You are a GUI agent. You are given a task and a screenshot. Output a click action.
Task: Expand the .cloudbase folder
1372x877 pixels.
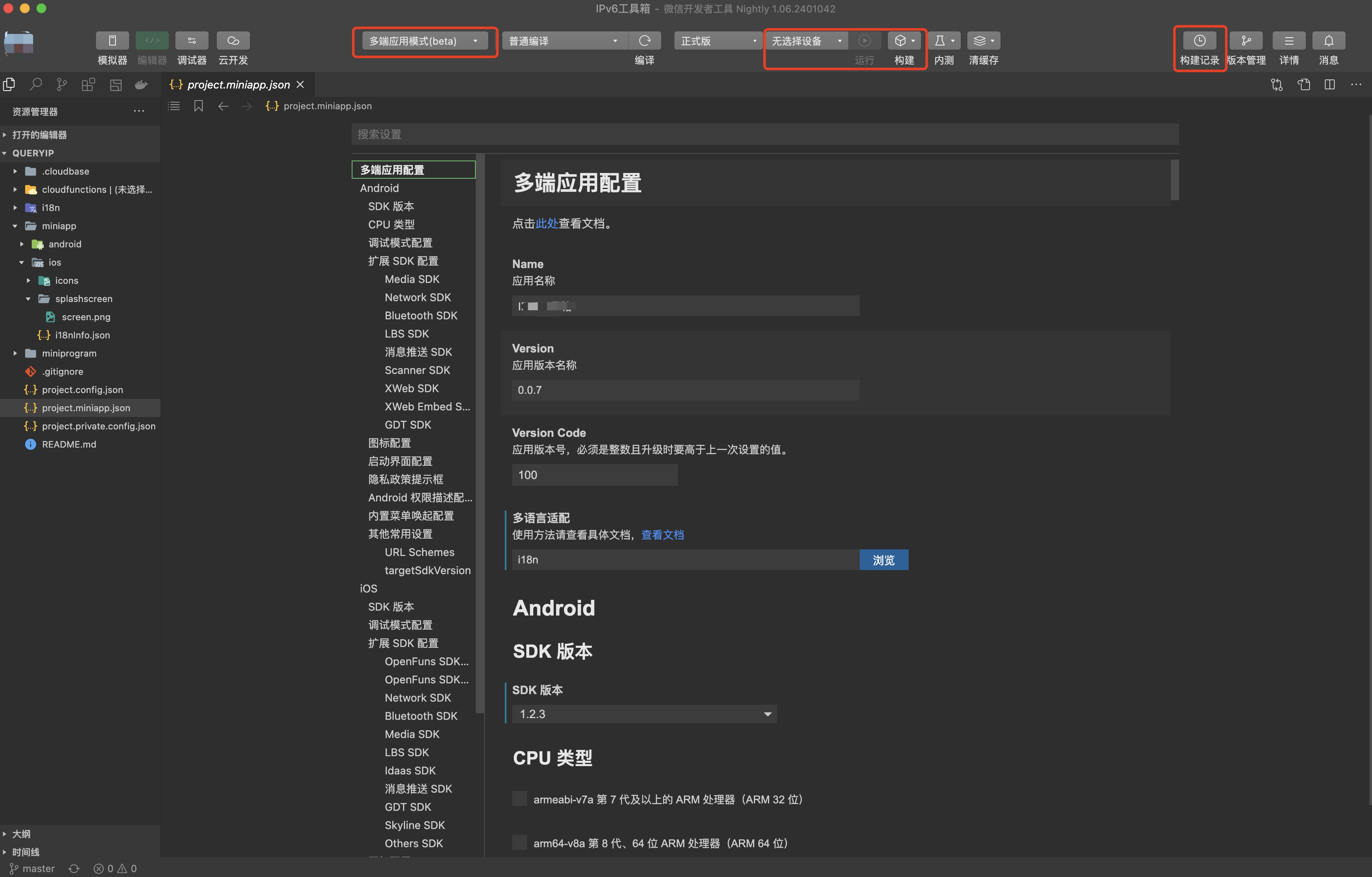[x=80, y=171]
